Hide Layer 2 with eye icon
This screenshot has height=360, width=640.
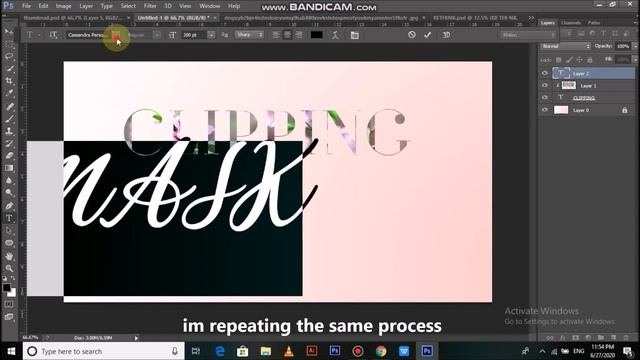click(x=544, y=73)
